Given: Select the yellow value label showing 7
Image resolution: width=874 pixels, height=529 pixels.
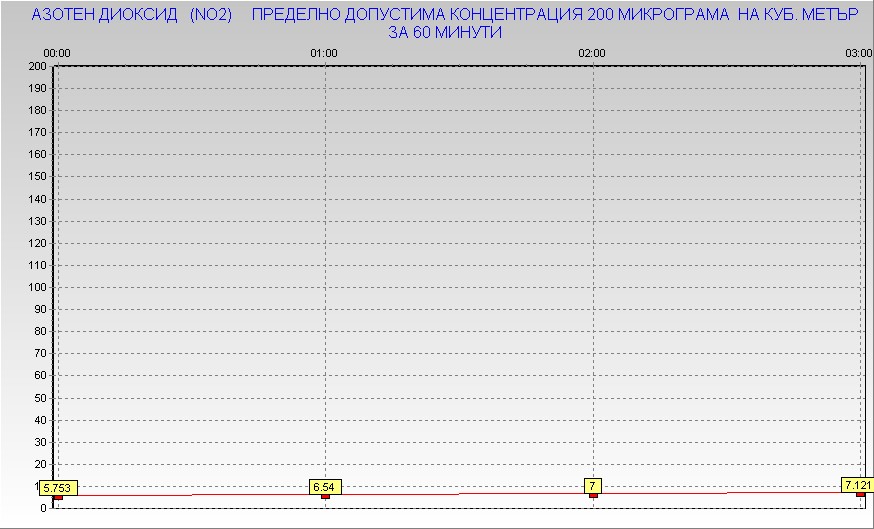Looking at the screenshot, I should click(593, 486).
